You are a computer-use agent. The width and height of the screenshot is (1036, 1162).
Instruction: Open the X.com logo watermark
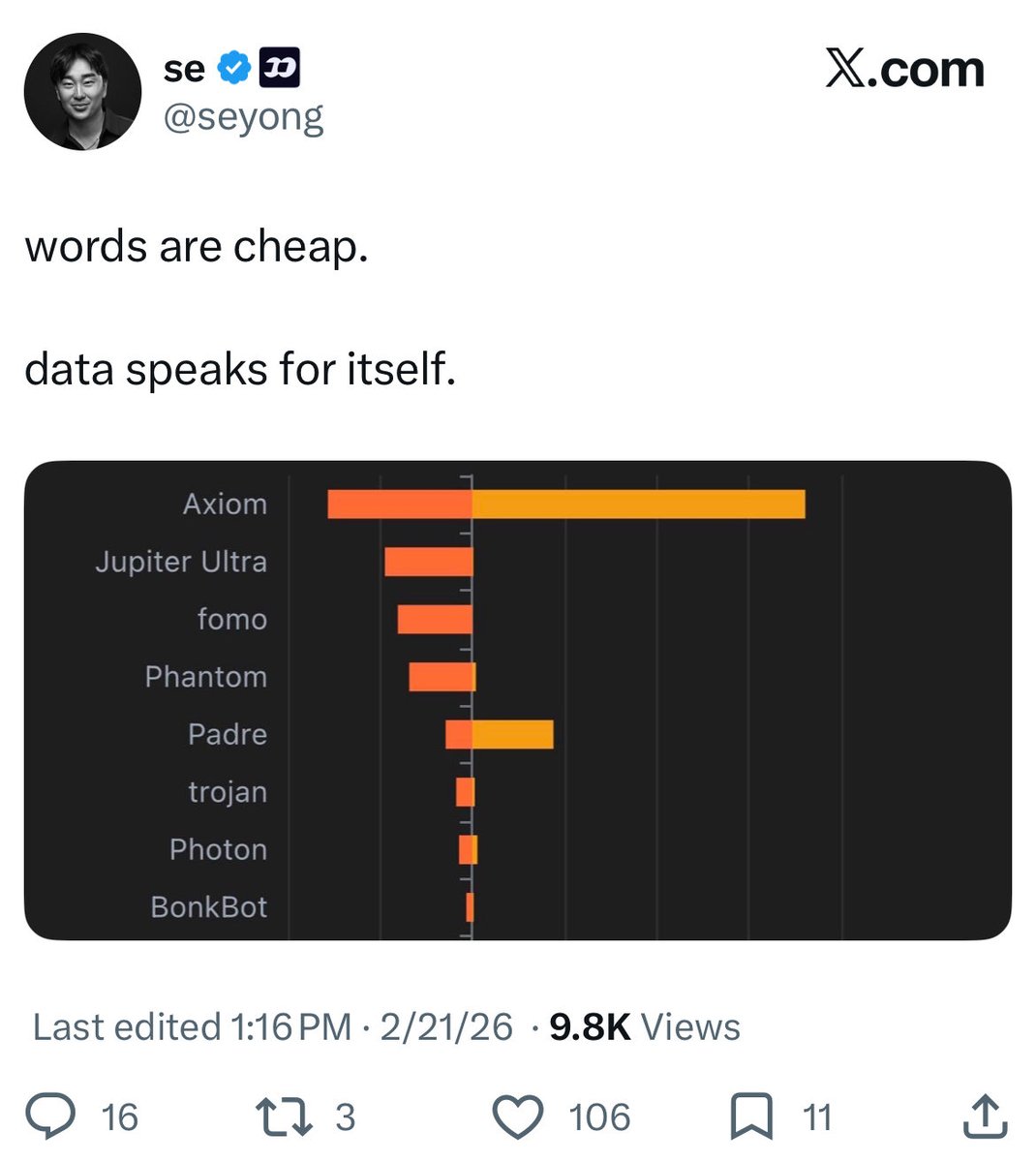(904, 69)
